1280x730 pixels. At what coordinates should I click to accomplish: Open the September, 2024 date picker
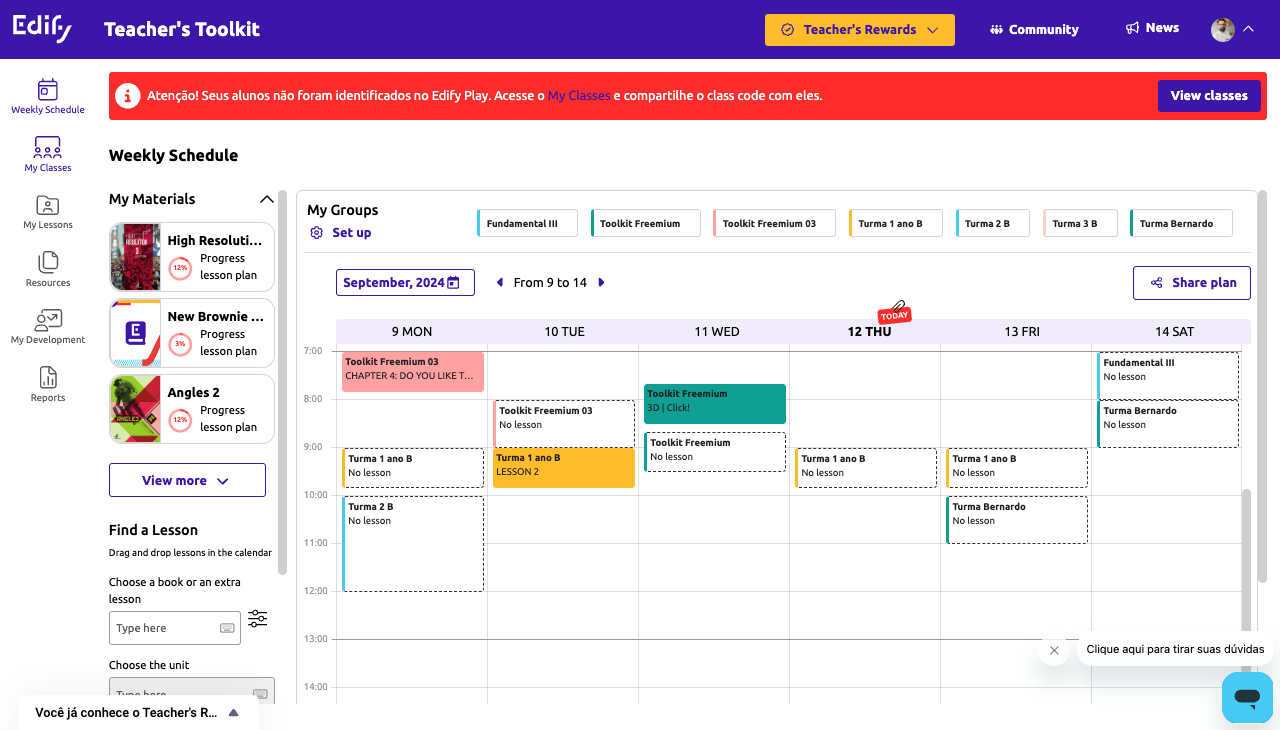click(x=405, y=283)
